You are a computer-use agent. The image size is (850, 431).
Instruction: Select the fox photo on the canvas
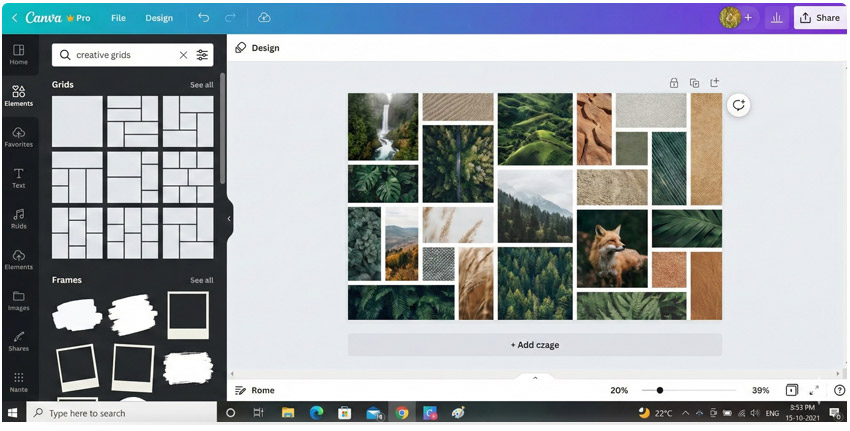[612, 248]
